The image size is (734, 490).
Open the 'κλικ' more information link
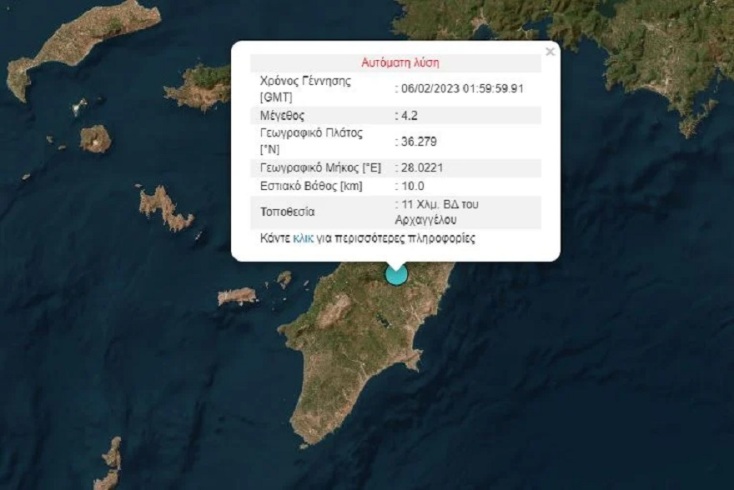coord(303,238)
